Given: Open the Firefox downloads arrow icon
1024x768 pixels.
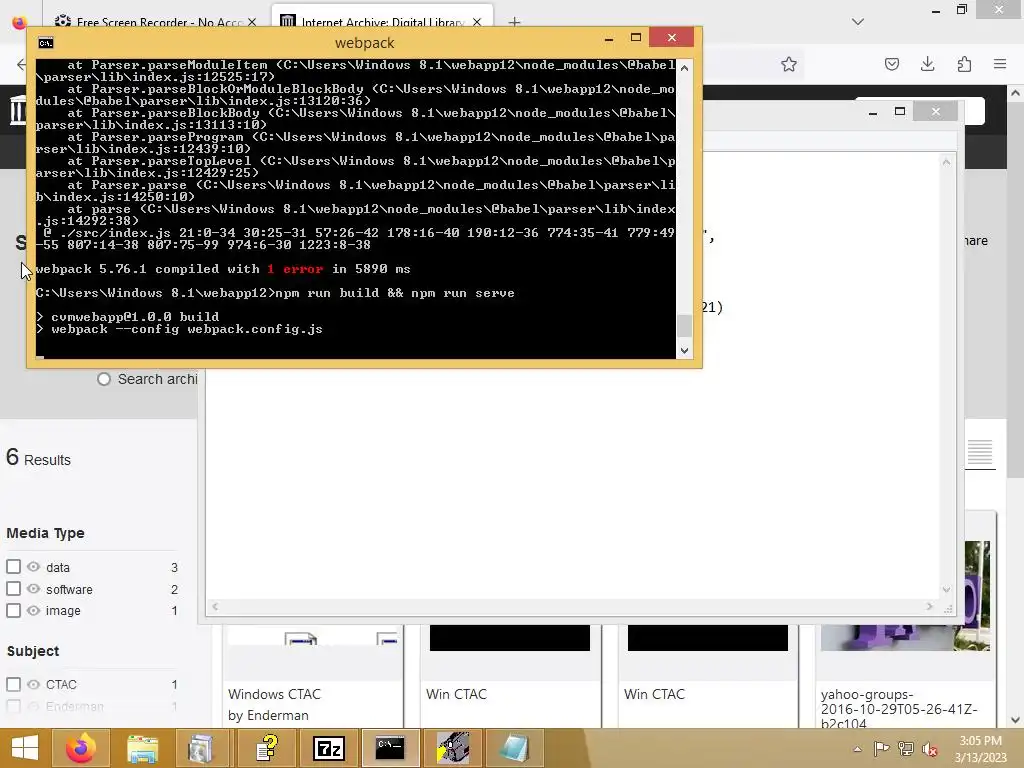Looking at the screenshot, I should 927,64.
